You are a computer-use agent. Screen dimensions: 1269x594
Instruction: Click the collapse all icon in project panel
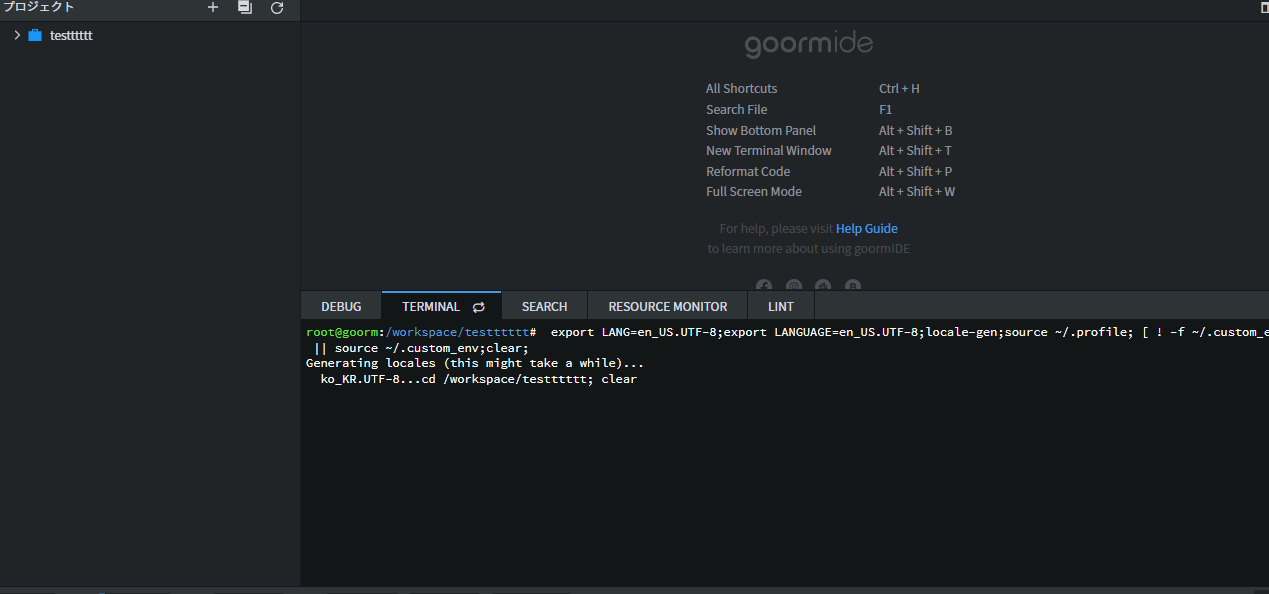click(244, 8)
